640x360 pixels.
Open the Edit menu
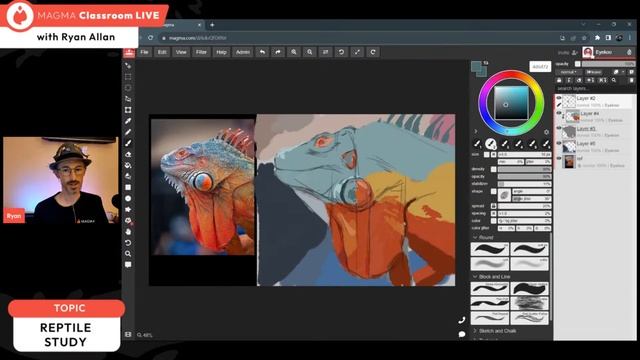pos(162,52)
